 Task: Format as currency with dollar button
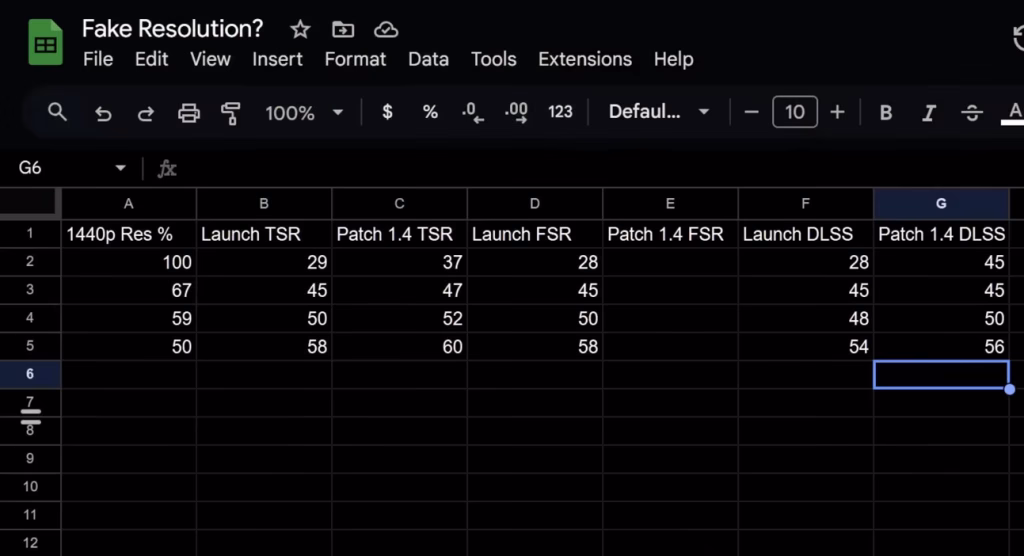click(x=388, y=112)
